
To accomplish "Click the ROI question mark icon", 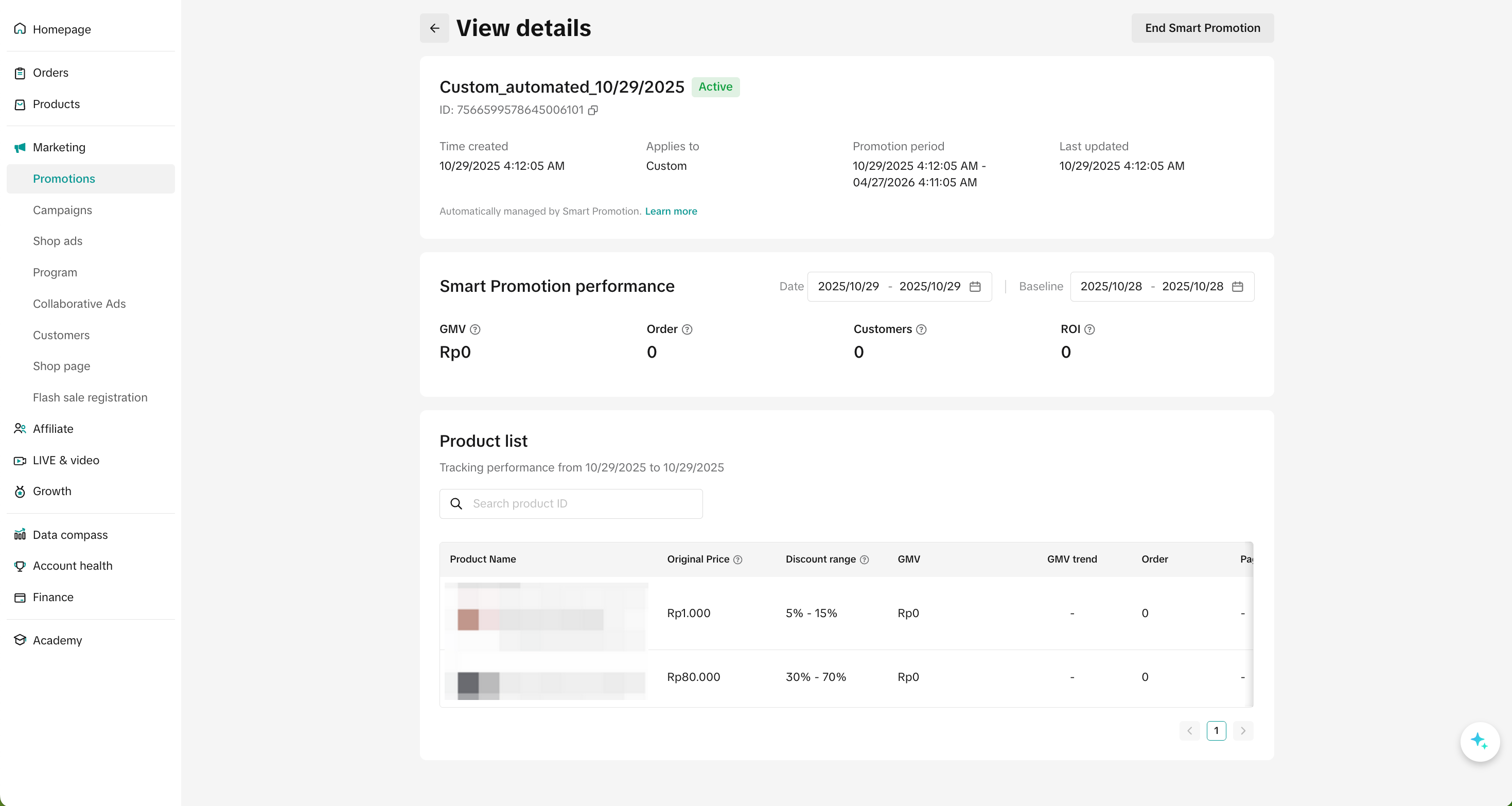I will coord(1089,329).
